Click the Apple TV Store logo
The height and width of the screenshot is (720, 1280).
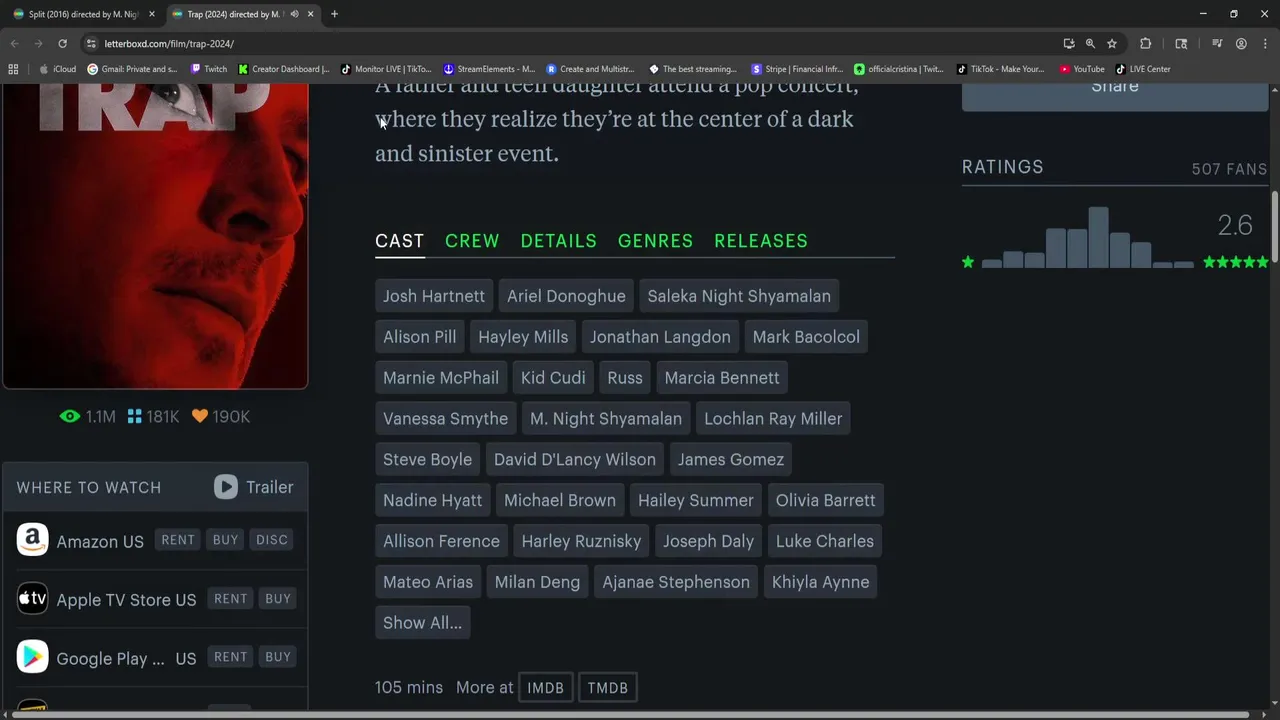point(32,599)
